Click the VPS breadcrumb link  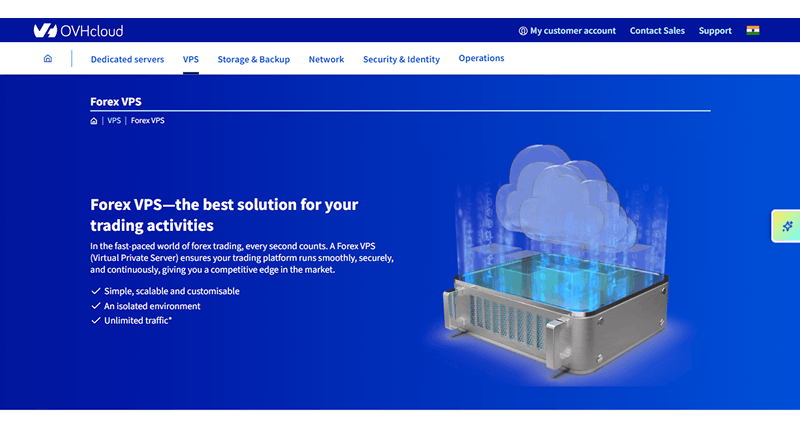pyautogui.click(x=114, y=120)
